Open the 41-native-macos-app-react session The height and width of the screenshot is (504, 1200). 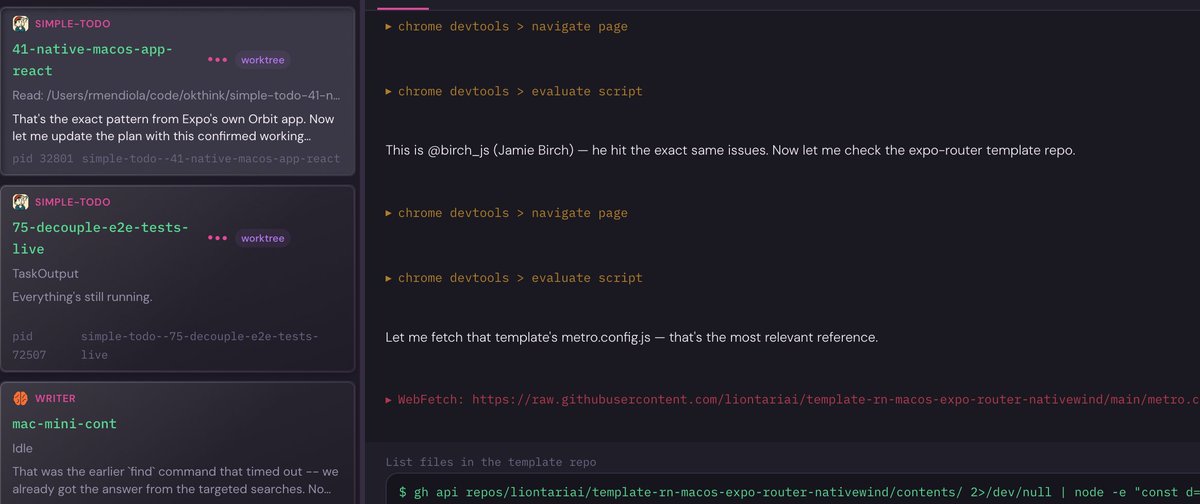coord(177,92)
